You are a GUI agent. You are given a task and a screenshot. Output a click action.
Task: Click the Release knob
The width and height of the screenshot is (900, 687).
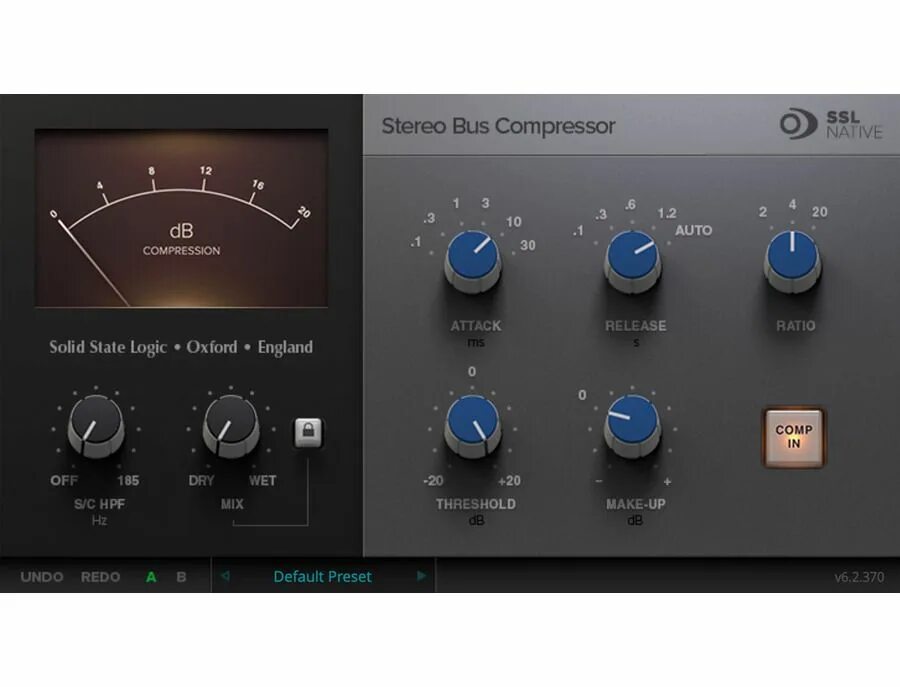pyautogui.click(x=633, y=262)
